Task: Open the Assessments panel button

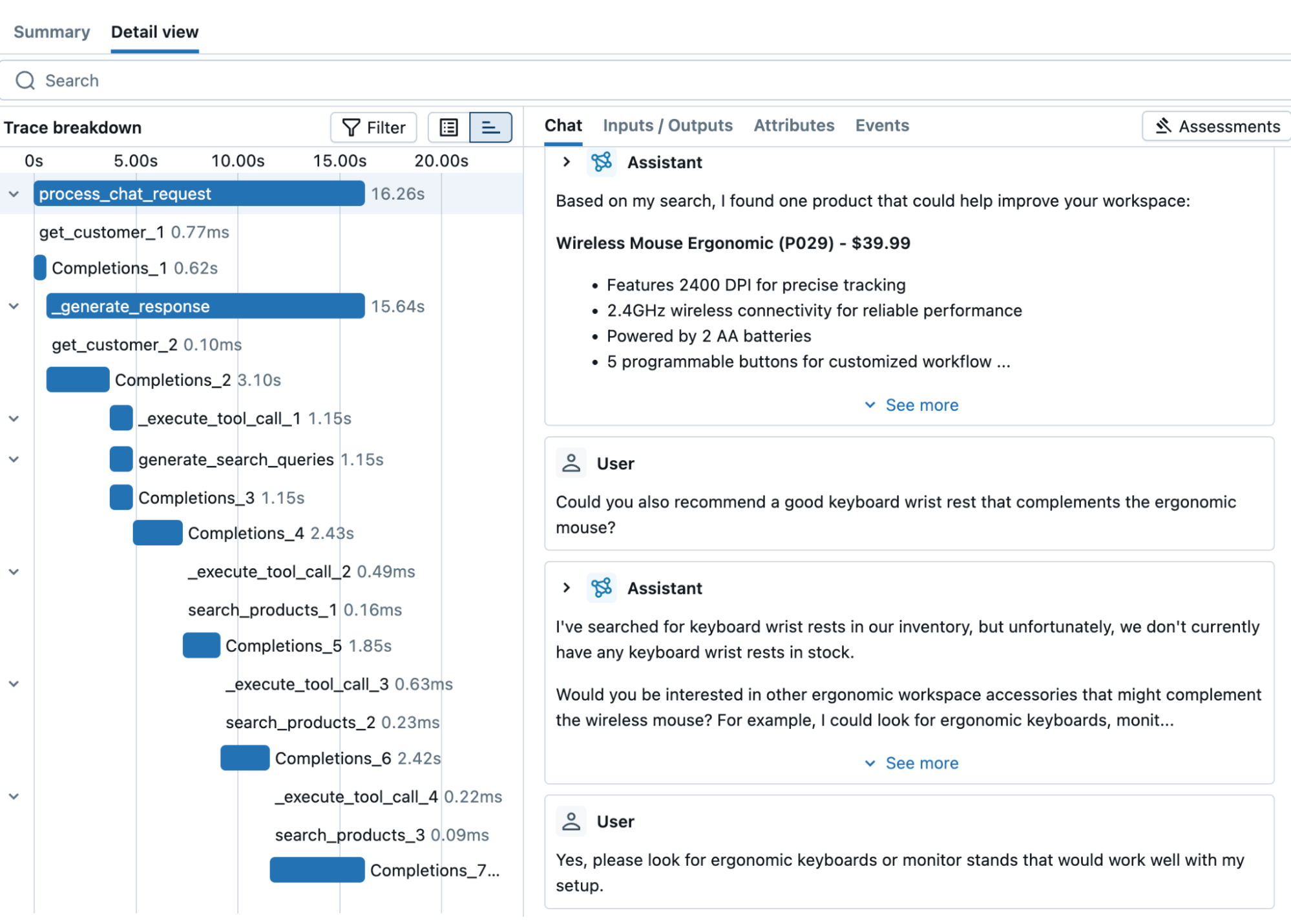Action: pos(1217,126)
